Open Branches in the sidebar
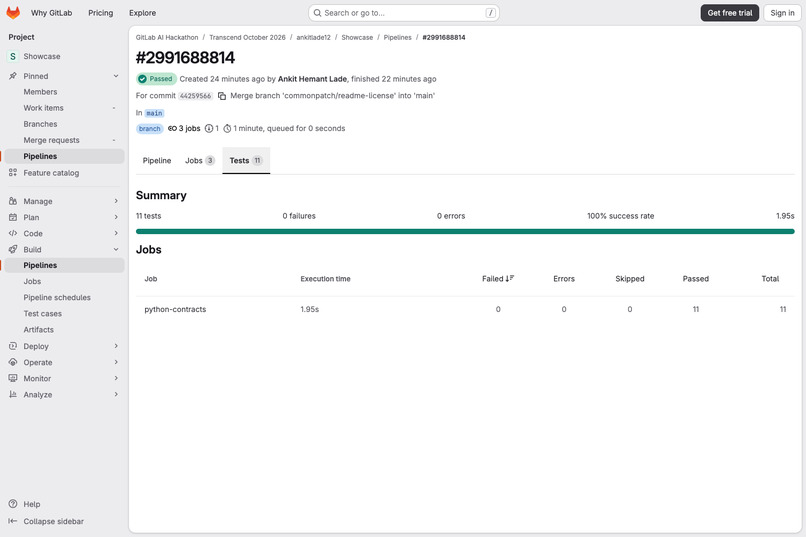The image size is (806, 537). [x=64, y=124]
